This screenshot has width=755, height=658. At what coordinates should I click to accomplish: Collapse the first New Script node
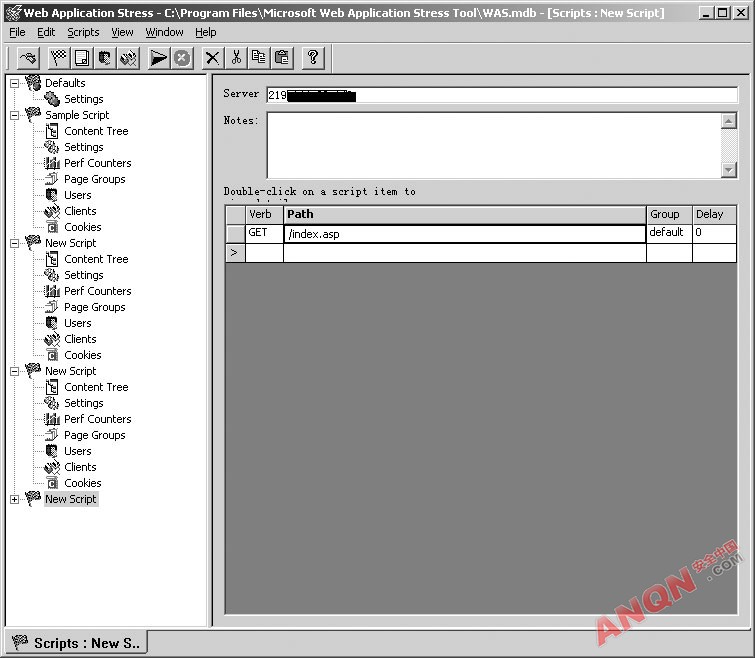14,244
